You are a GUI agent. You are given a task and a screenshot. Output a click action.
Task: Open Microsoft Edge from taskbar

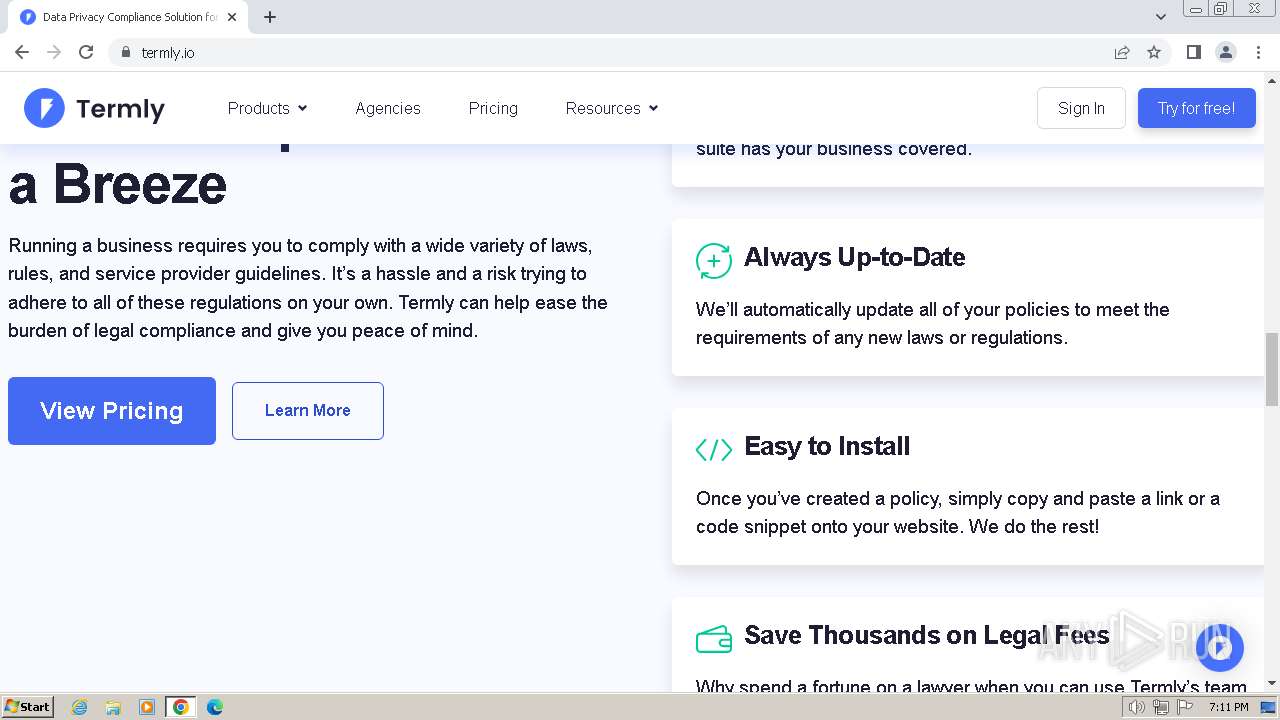click(x=215, y=707)
